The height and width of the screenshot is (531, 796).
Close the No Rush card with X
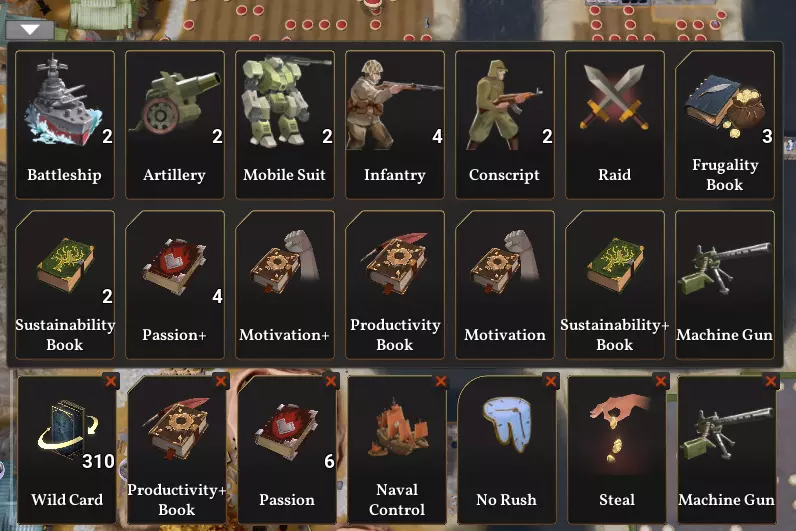pos(551,381)
